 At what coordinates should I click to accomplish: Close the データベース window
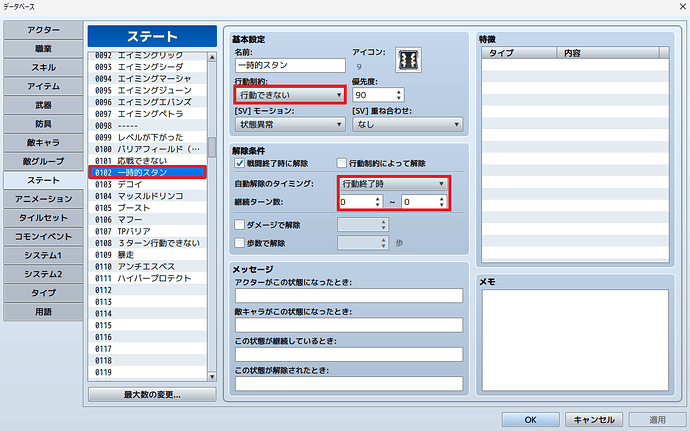point(681,7)
